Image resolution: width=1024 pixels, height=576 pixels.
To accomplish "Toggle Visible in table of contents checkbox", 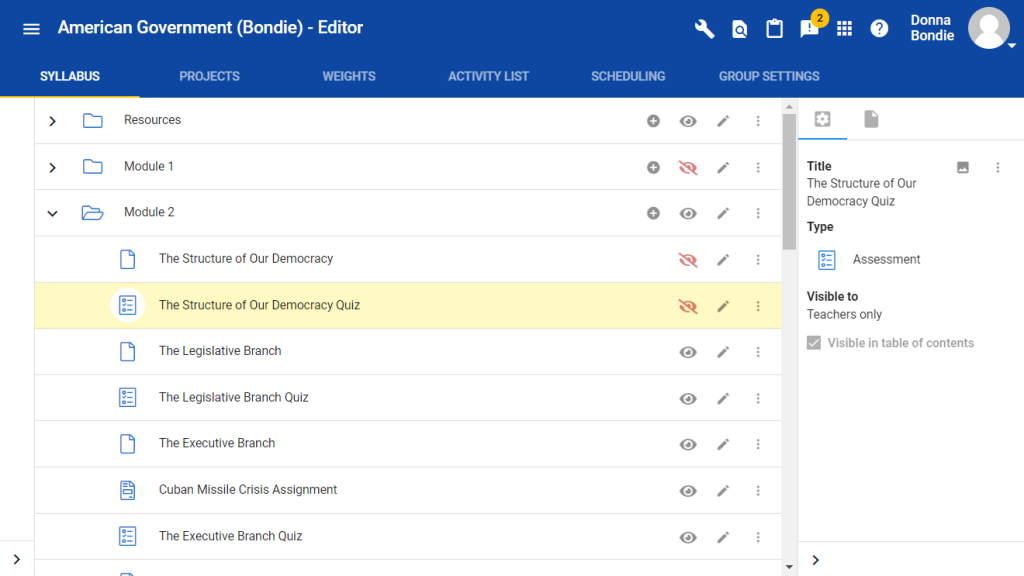I will [x=815, y=343].
